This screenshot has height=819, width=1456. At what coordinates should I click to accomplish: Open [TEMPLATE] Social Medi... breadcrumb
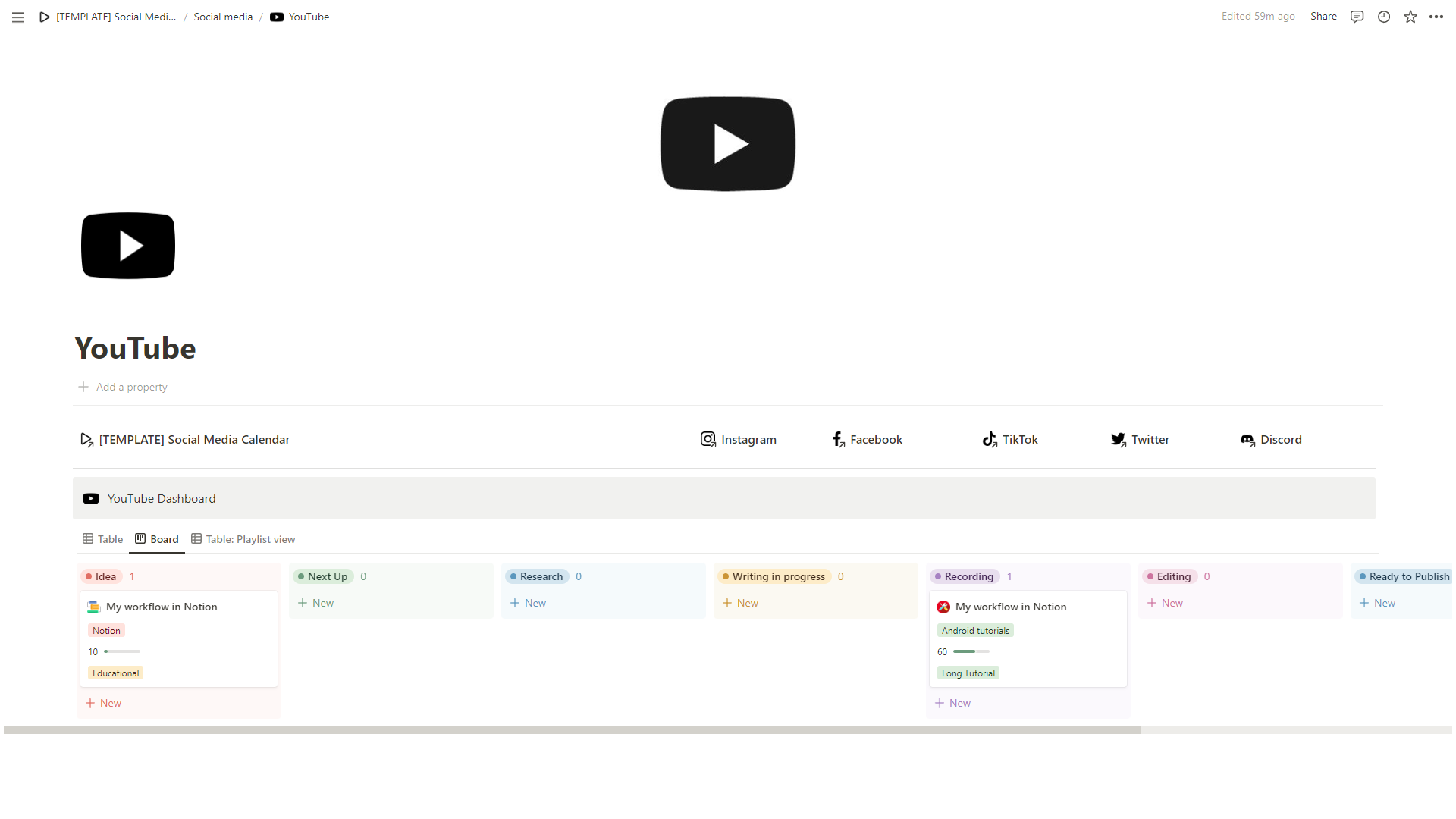click(x=116, y=17)
